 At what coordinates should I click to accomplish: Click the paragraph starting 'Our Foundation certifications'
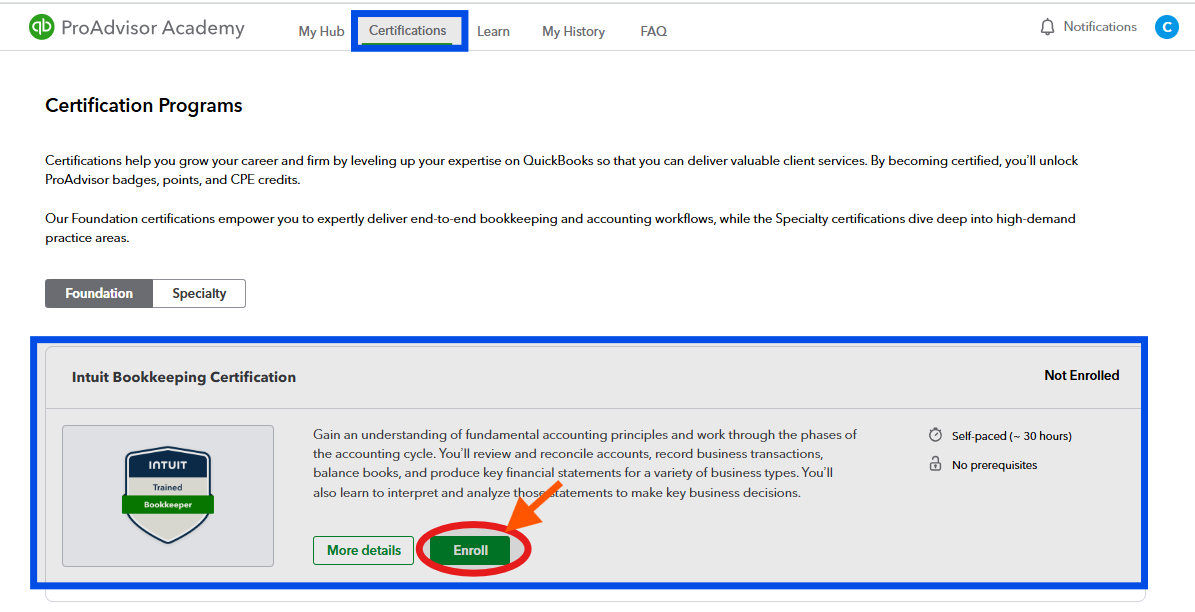click(560, 228)
